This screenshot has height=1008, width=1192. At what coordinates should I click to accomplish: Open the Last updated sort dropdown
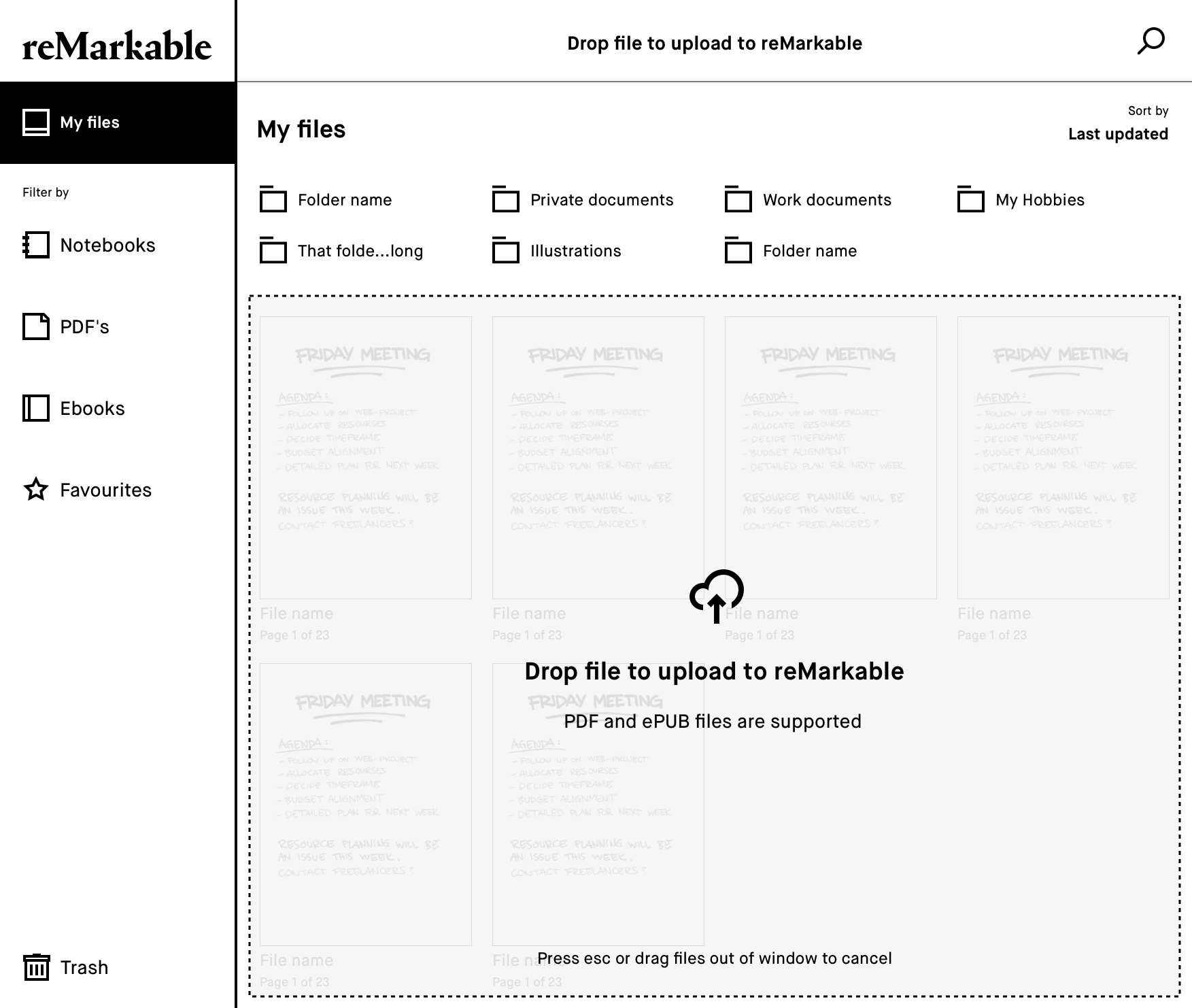point(1117,134)
